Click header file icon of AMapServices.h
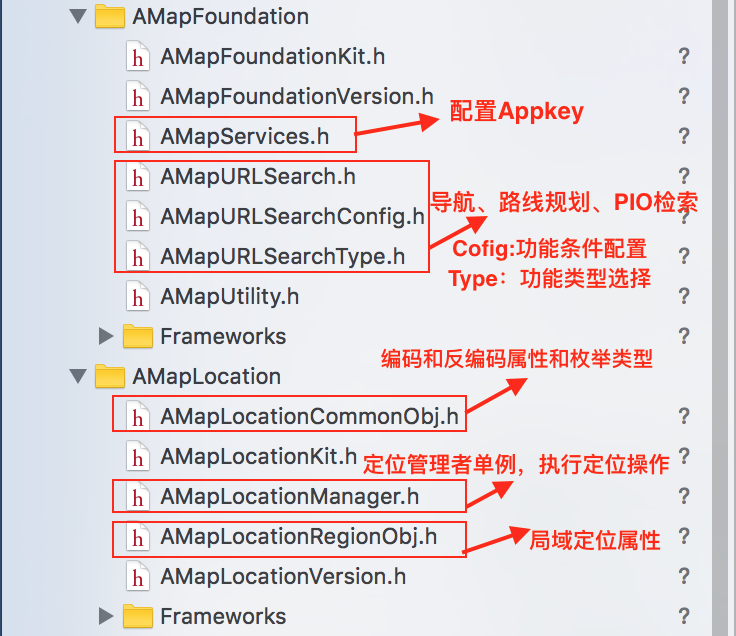Viewport: 736px width, 636px height. tap(138, 136)
